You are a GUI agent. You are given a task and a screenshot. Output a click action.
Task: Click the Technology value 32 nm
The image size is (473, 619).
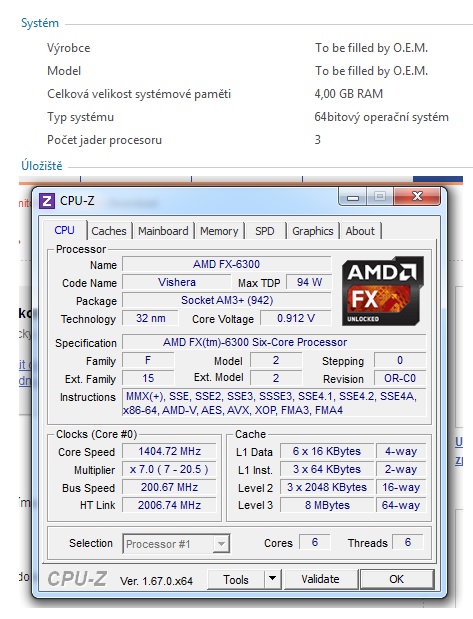(150, 318)
